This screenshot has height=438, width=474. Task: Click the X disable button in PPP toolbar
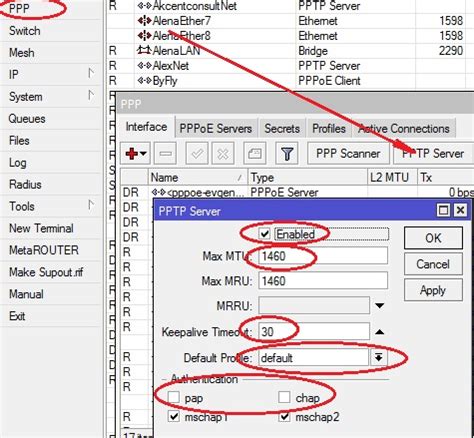tap(223, 154)
